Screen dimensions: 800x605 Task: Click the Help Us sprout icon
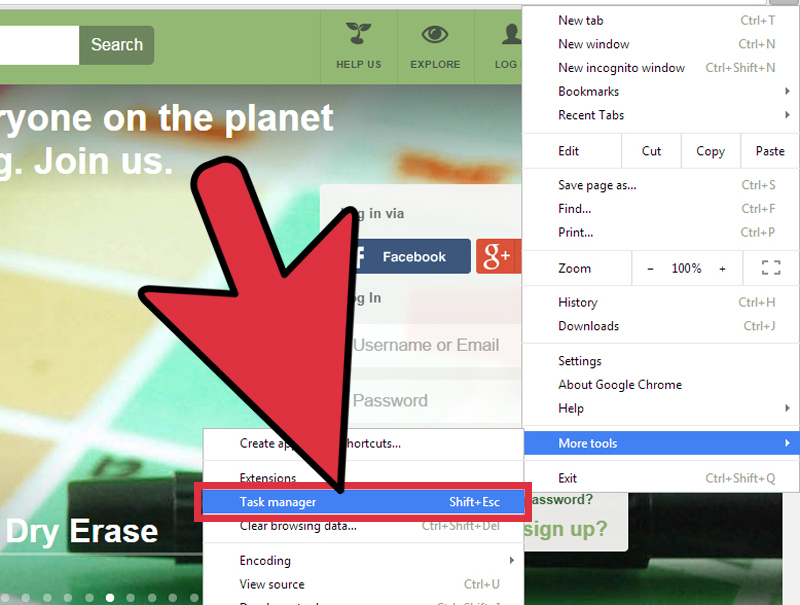358,34
